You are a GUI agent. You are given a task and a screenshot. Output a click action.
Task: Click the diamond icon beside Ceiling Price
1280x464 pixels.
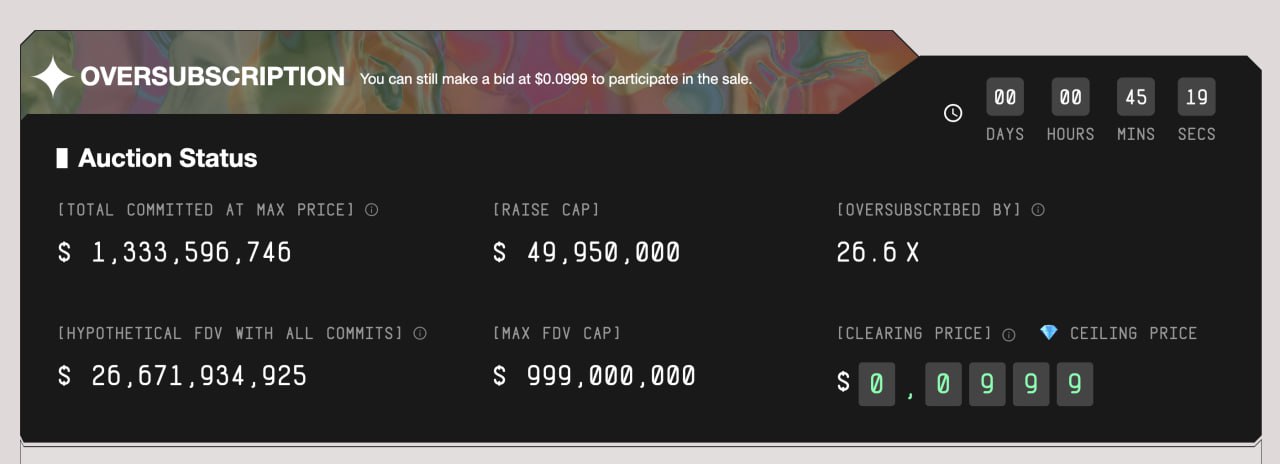[x=1048, y=333]
